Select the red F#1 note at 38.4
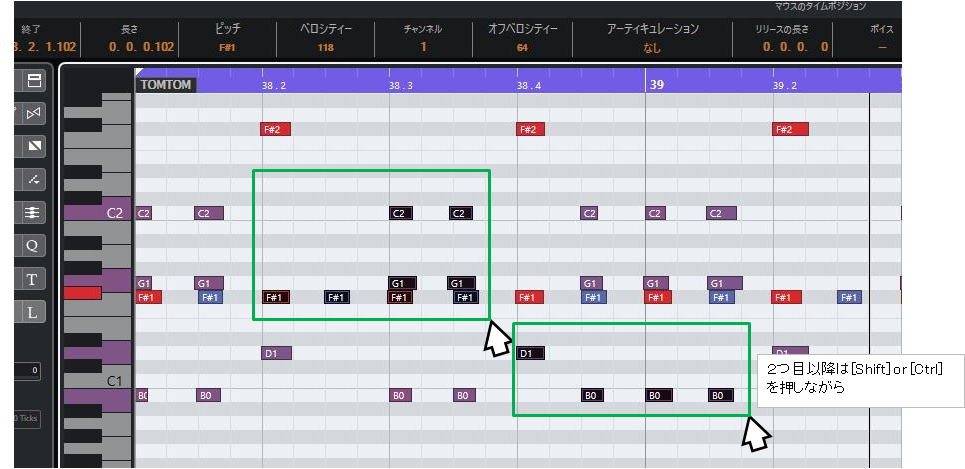The height and width of the screenshot is (469, 965). tap(529, 298)
